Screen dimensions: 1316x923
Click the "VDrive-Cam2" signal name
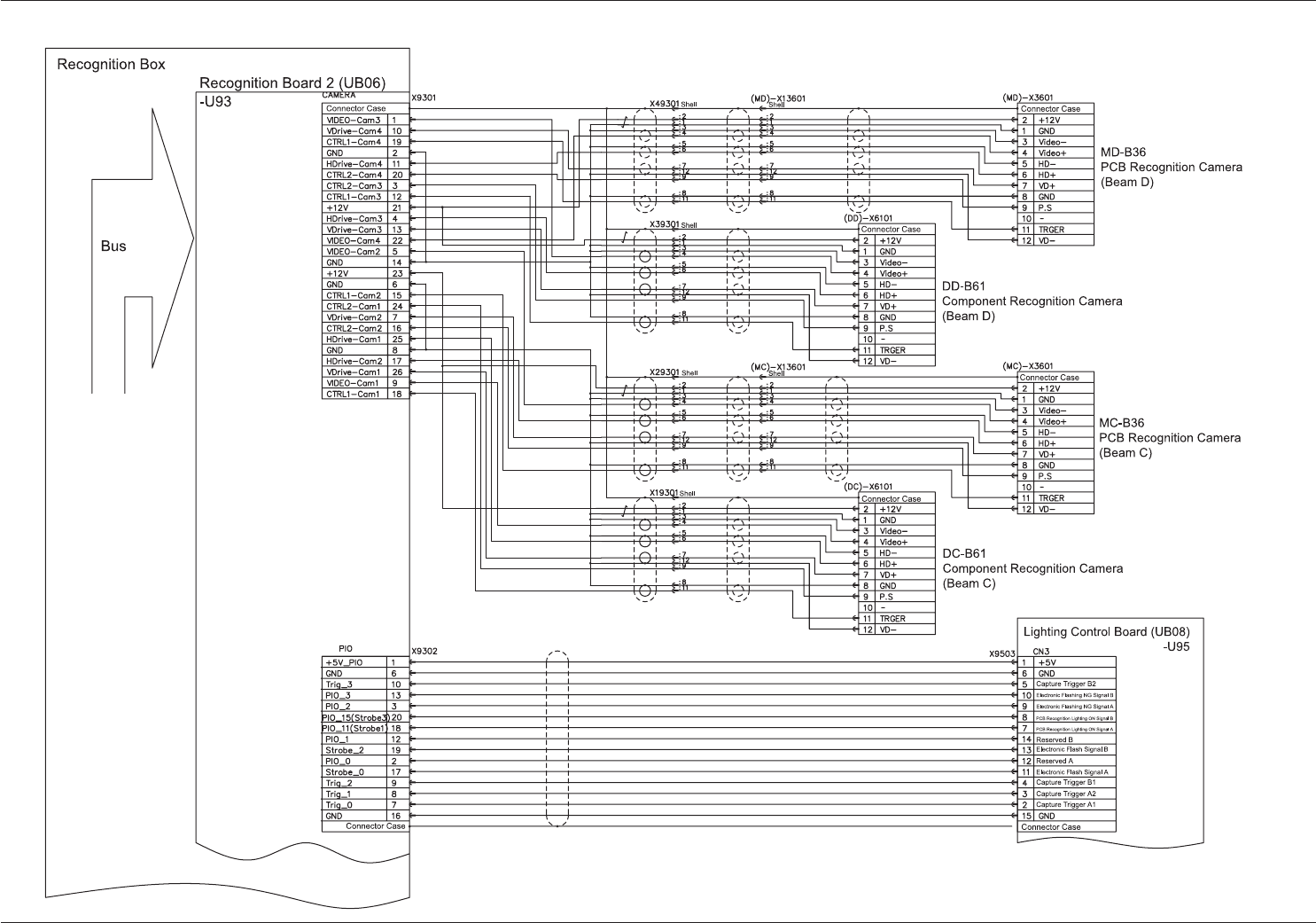tap(354, 317)
